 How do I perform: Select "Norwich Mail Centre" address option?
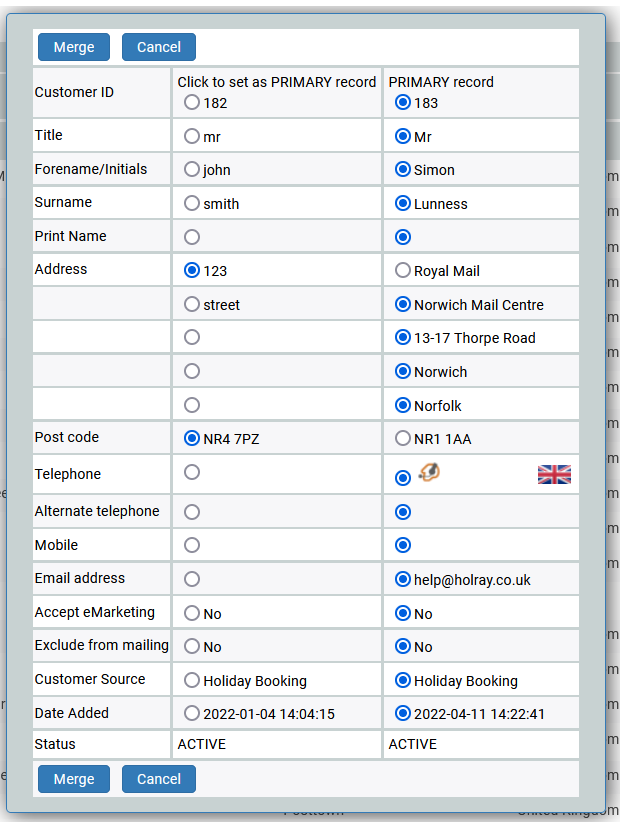(403, 305)
